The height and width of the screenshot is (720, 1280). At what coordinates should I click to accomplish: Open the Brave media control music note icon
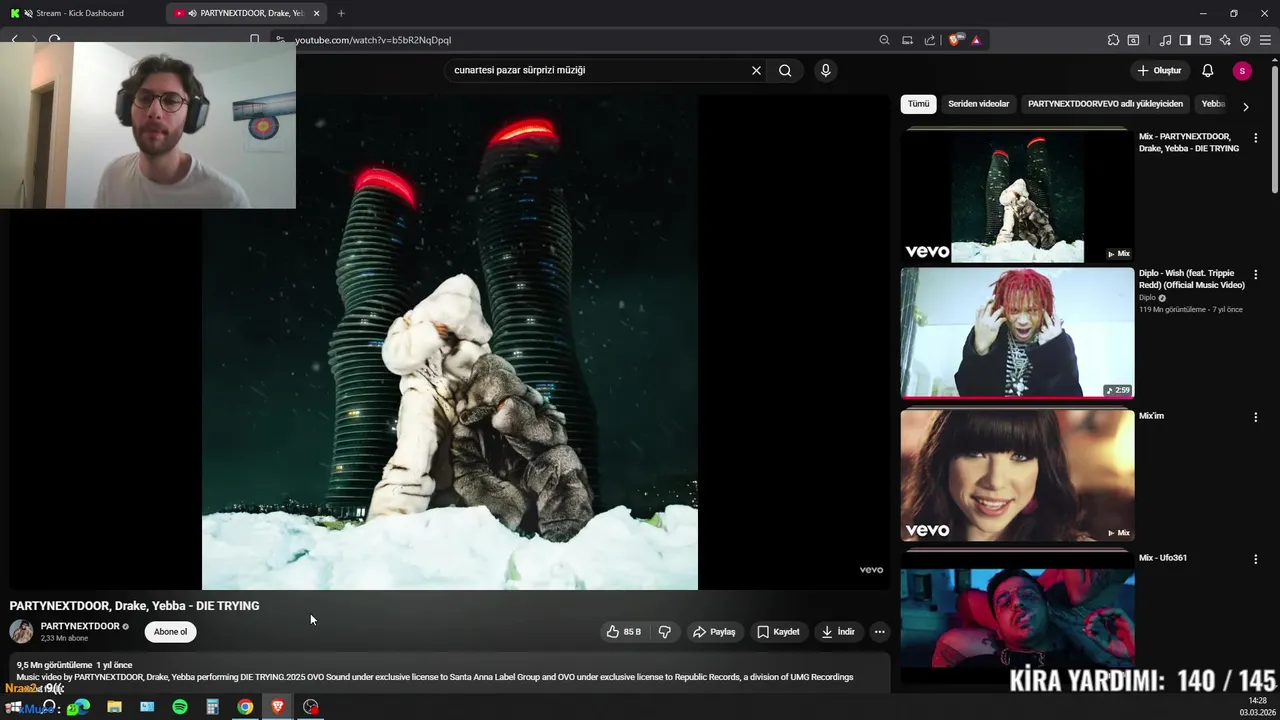[x=1165, y=40]
